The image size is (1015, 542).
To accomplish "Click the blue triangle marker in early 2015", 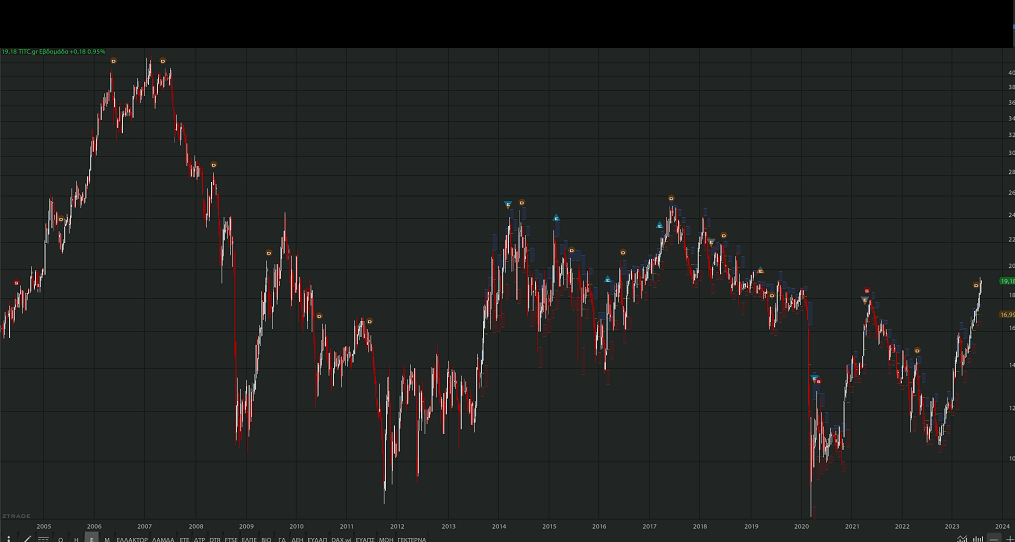I will click(556, 218).
